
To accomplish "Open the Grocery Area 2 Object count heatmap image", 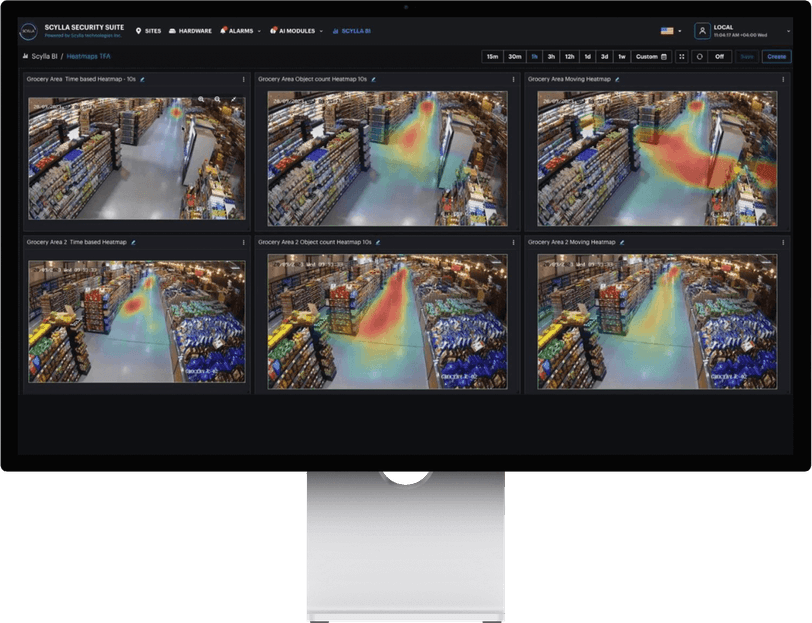I will coord(387,322).
